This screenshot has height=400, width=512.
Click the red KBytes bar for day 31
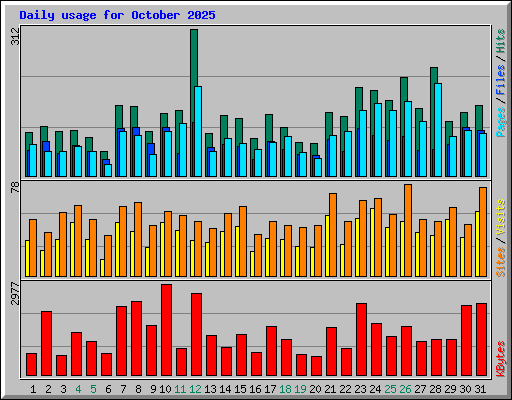[481, 340]
